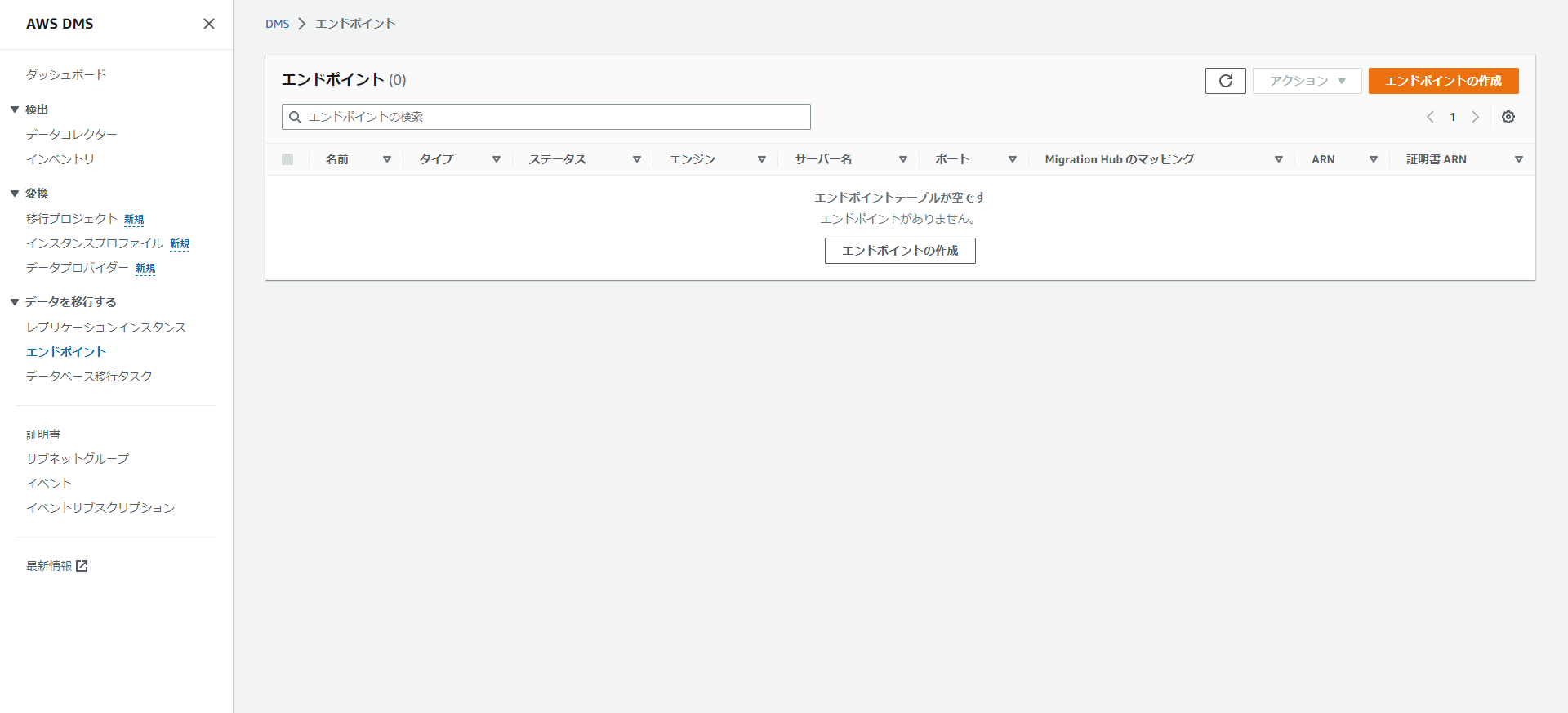Open データプロバイダー page

click(x=78, y=268)
